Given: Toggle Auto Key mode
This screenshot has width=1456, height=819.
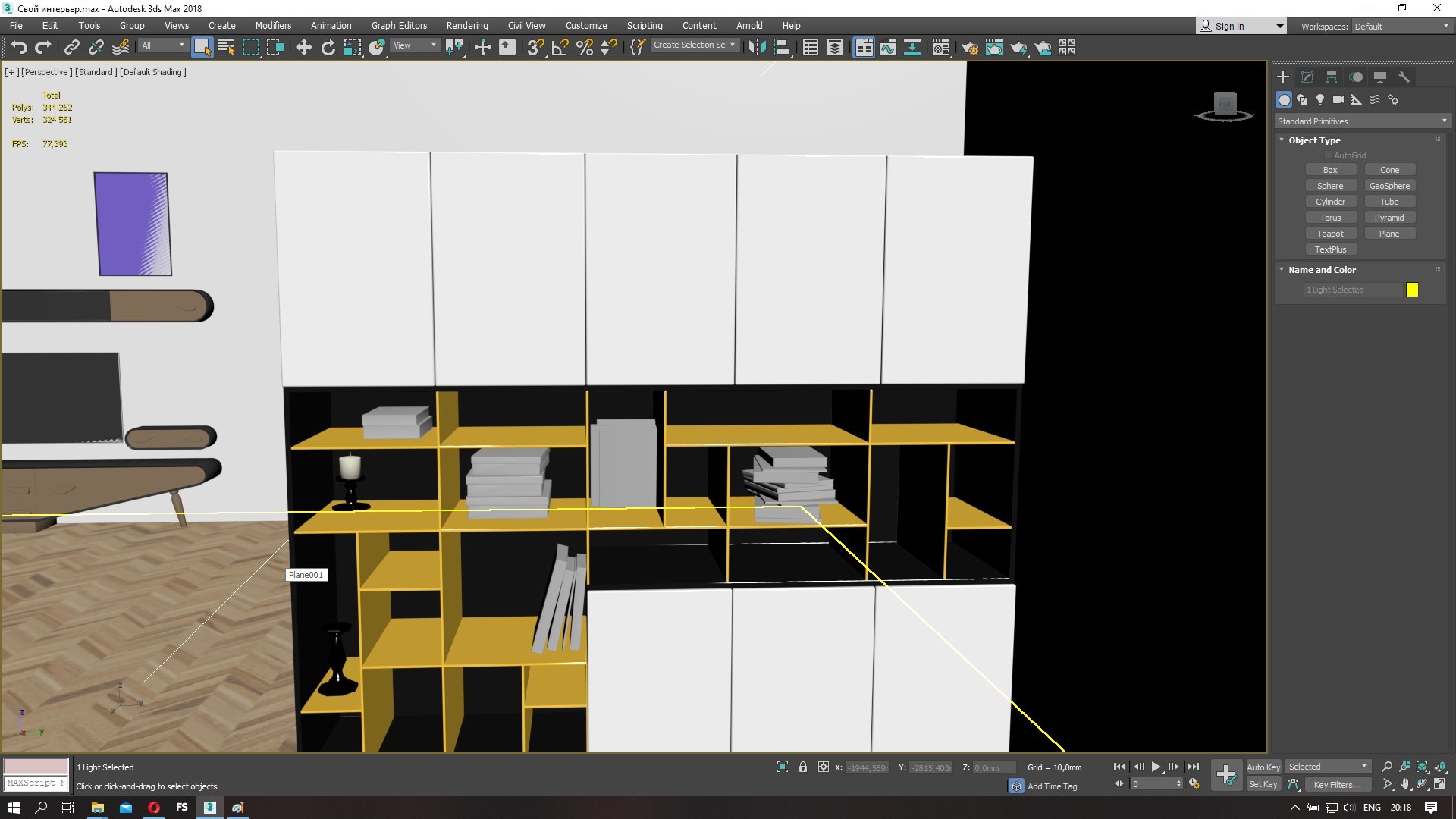Looking at the screenshot, I should 1263,767.
